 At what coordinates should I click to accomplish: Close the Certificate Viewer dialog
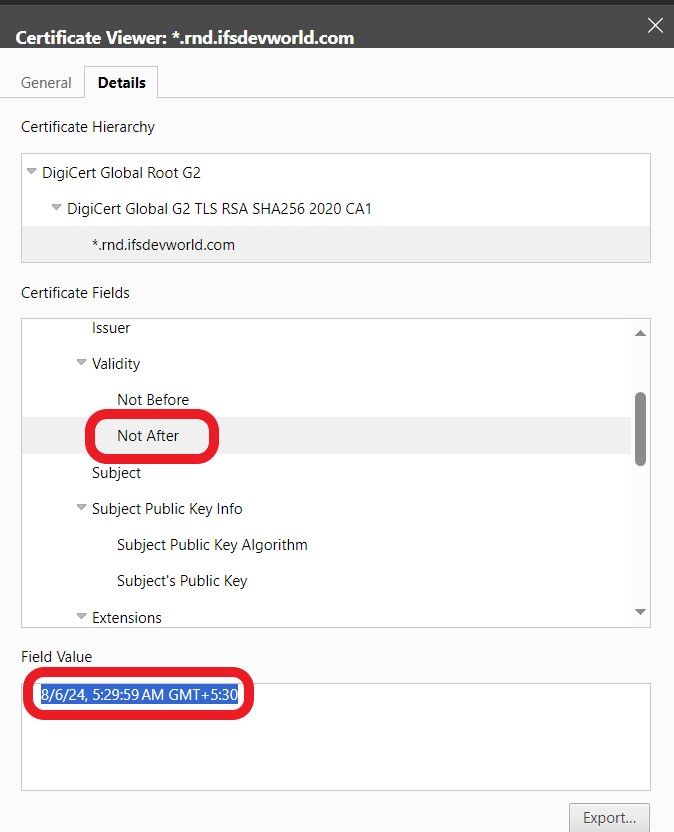(655, 25)
